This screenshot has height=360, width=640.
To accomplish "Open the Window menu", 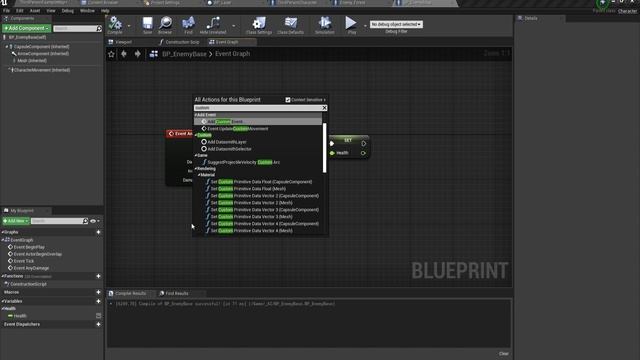I will point(87,11).
